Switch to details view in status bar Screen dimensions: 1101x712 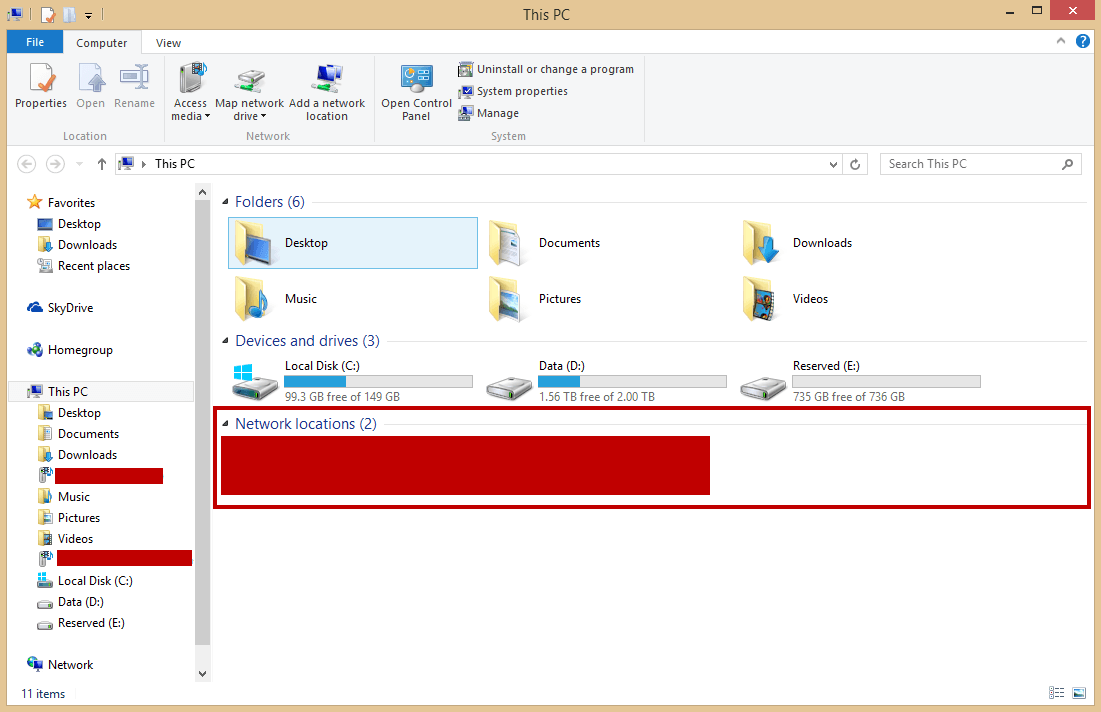click(x=1057, y=693)
